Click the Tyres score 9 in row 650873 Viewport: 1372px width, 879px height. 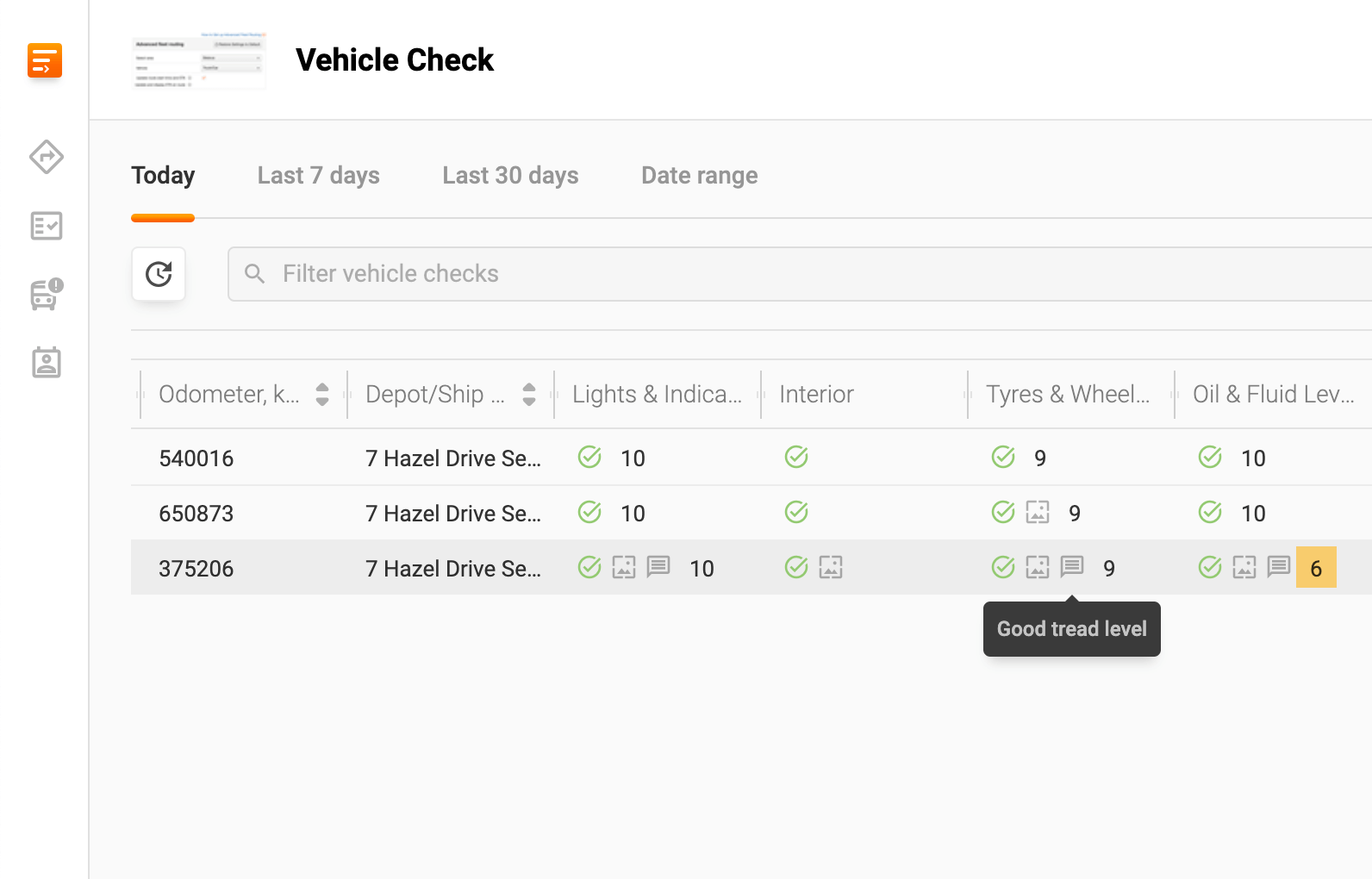click(1075, 514)
